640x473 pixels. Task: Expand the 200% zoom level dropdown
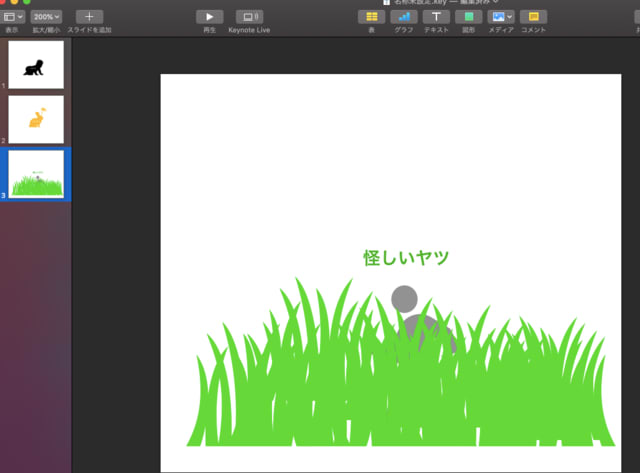pyautogui.click(x=46, y=17)
